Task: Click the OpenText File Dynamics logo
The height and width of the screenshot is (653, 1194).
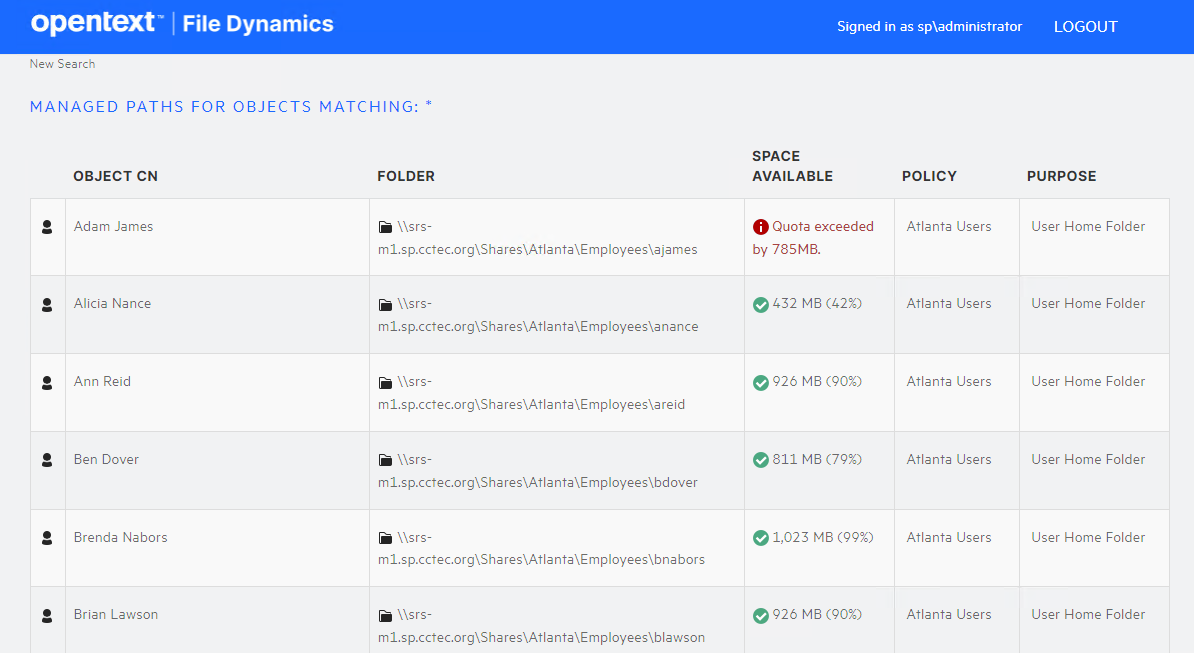Action: point(182,24)
